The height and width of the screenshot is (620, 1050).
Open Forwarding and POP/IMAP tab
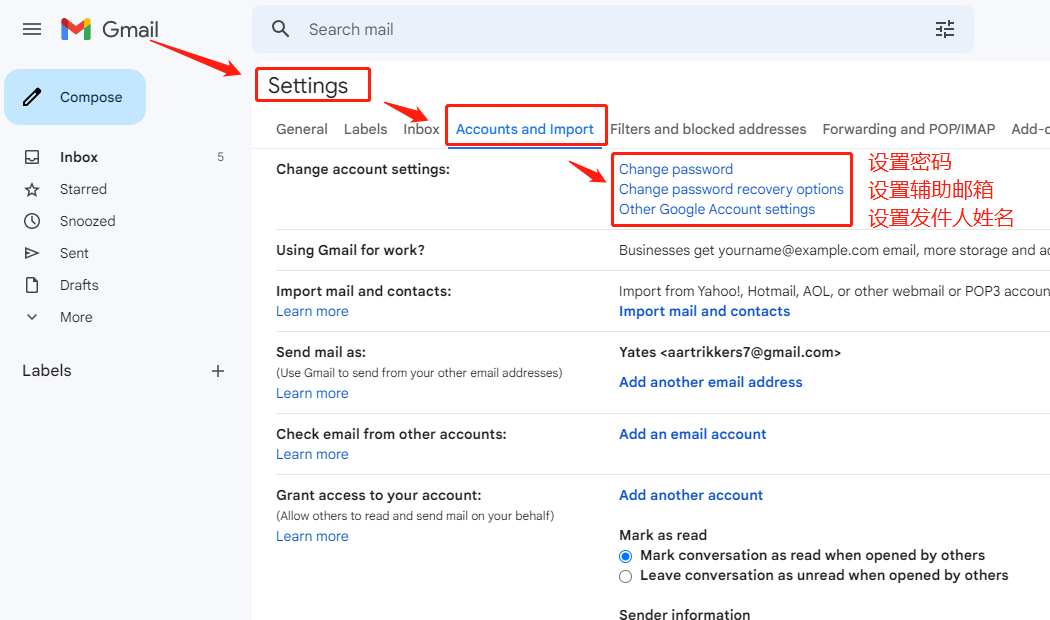point(908,129)
